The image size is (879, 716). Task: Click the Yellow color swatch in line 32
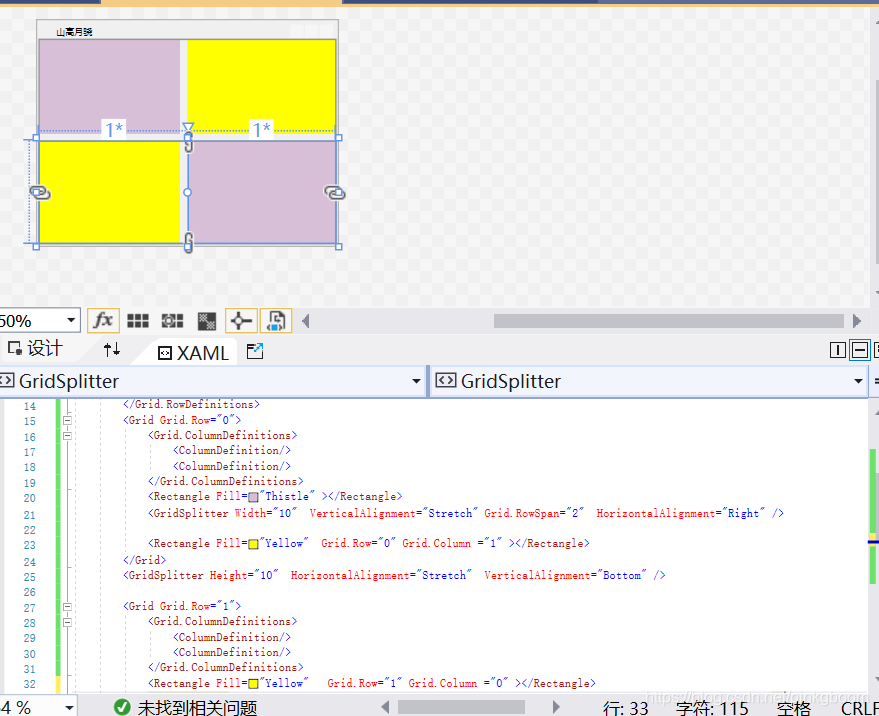(253, 683)
